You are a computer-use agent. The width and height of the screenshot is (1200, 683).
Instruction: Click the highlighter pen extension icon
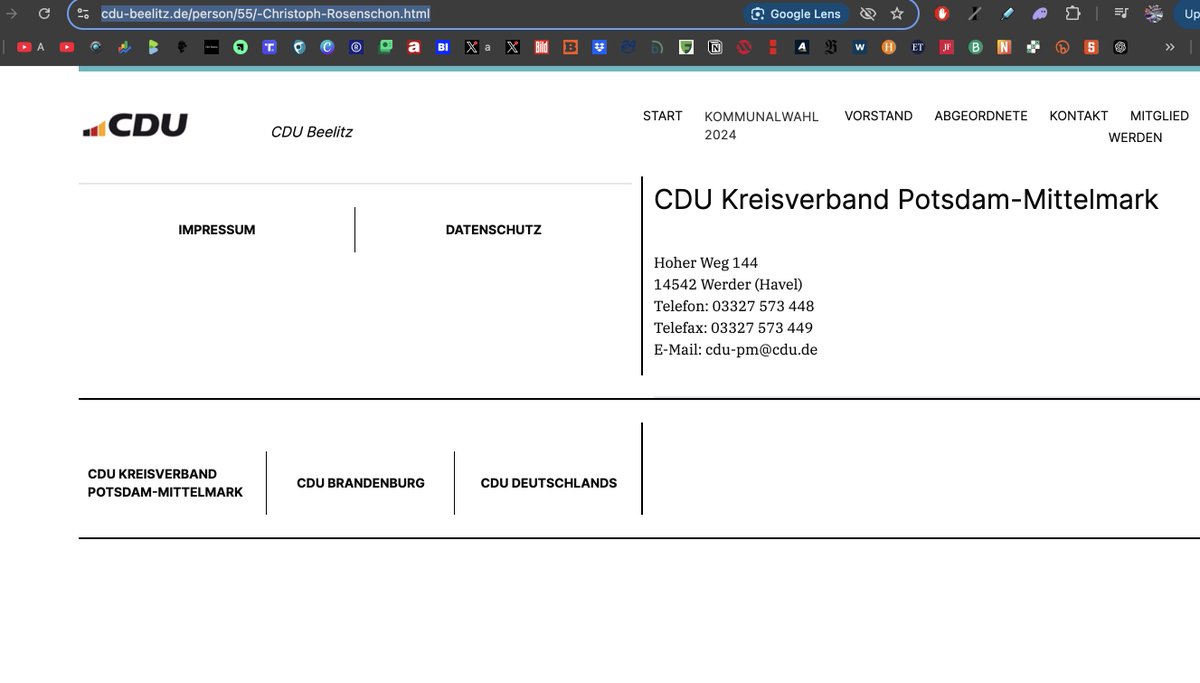(x=1007, y=13)
